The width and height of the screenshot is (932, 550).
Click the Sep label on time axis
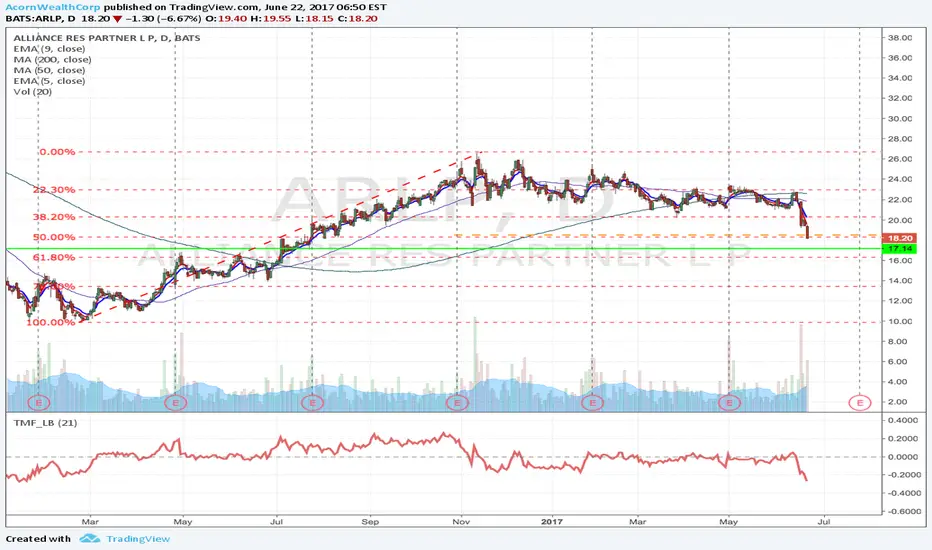tap(370, 521)
